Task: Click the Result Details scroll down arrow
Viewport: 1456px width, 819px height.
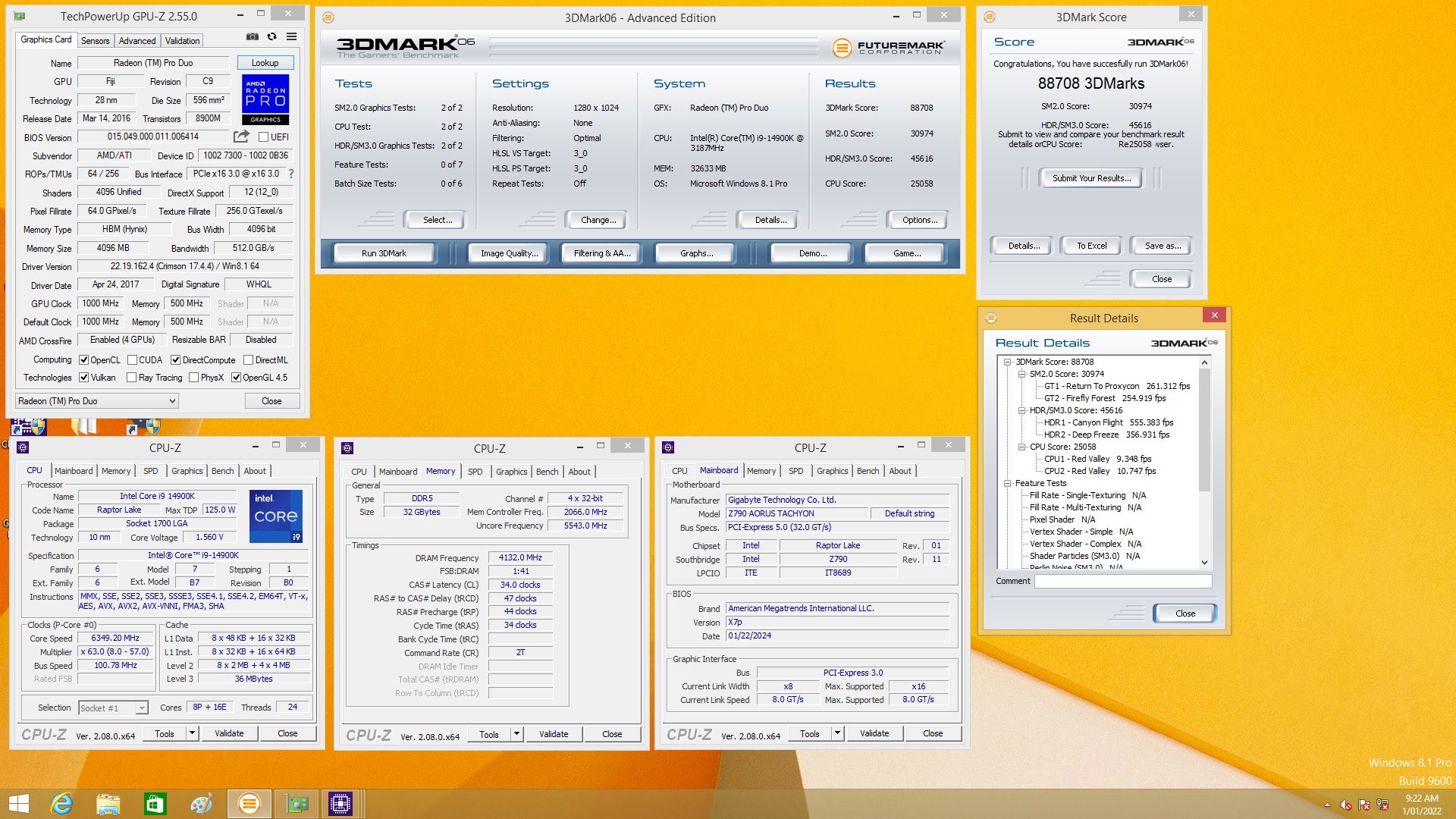Action: coord(1204,563)
